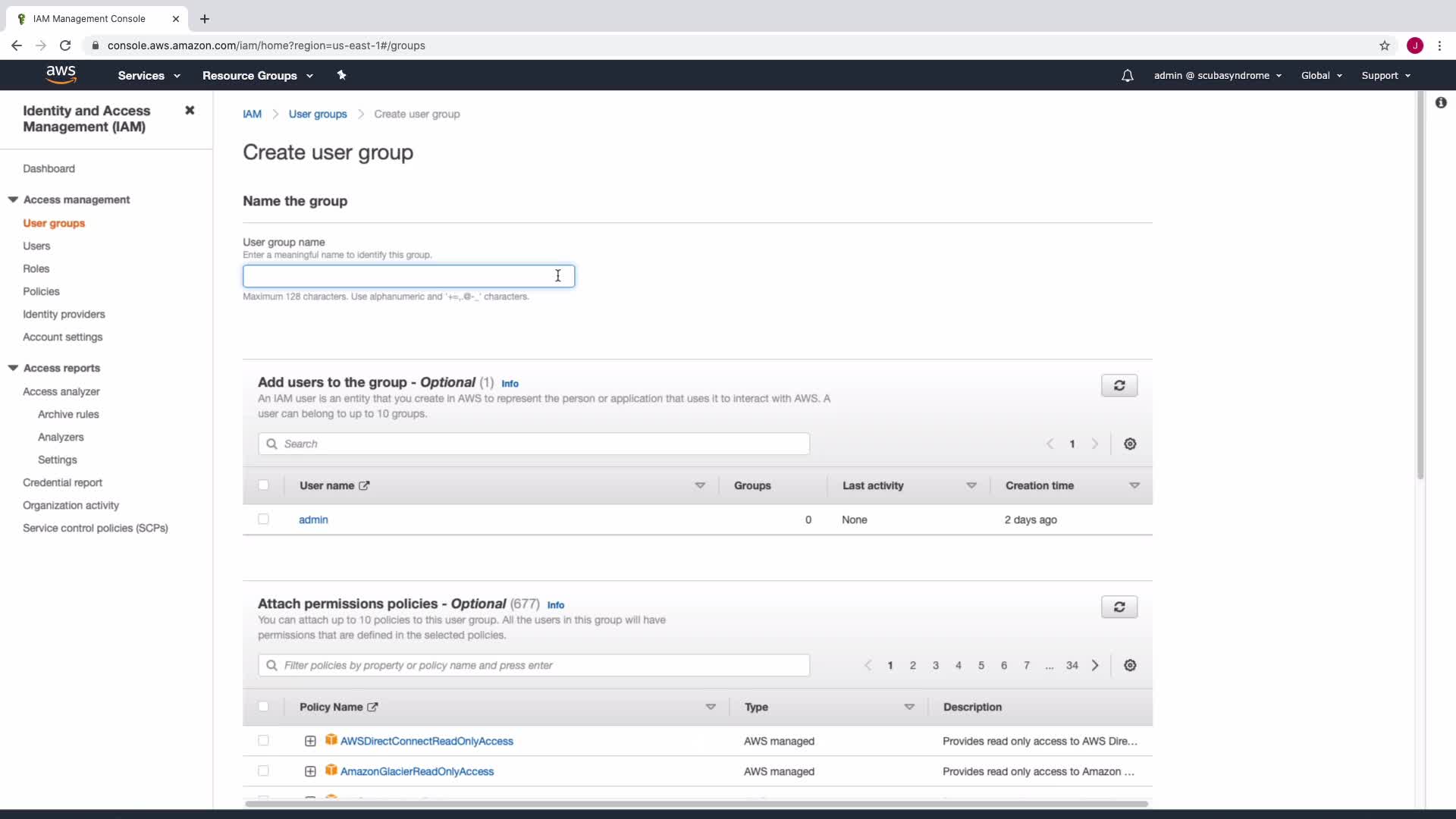Go to next page of policies
The height and width of the screenshot is (819, 1456).
click(1095, 666)
